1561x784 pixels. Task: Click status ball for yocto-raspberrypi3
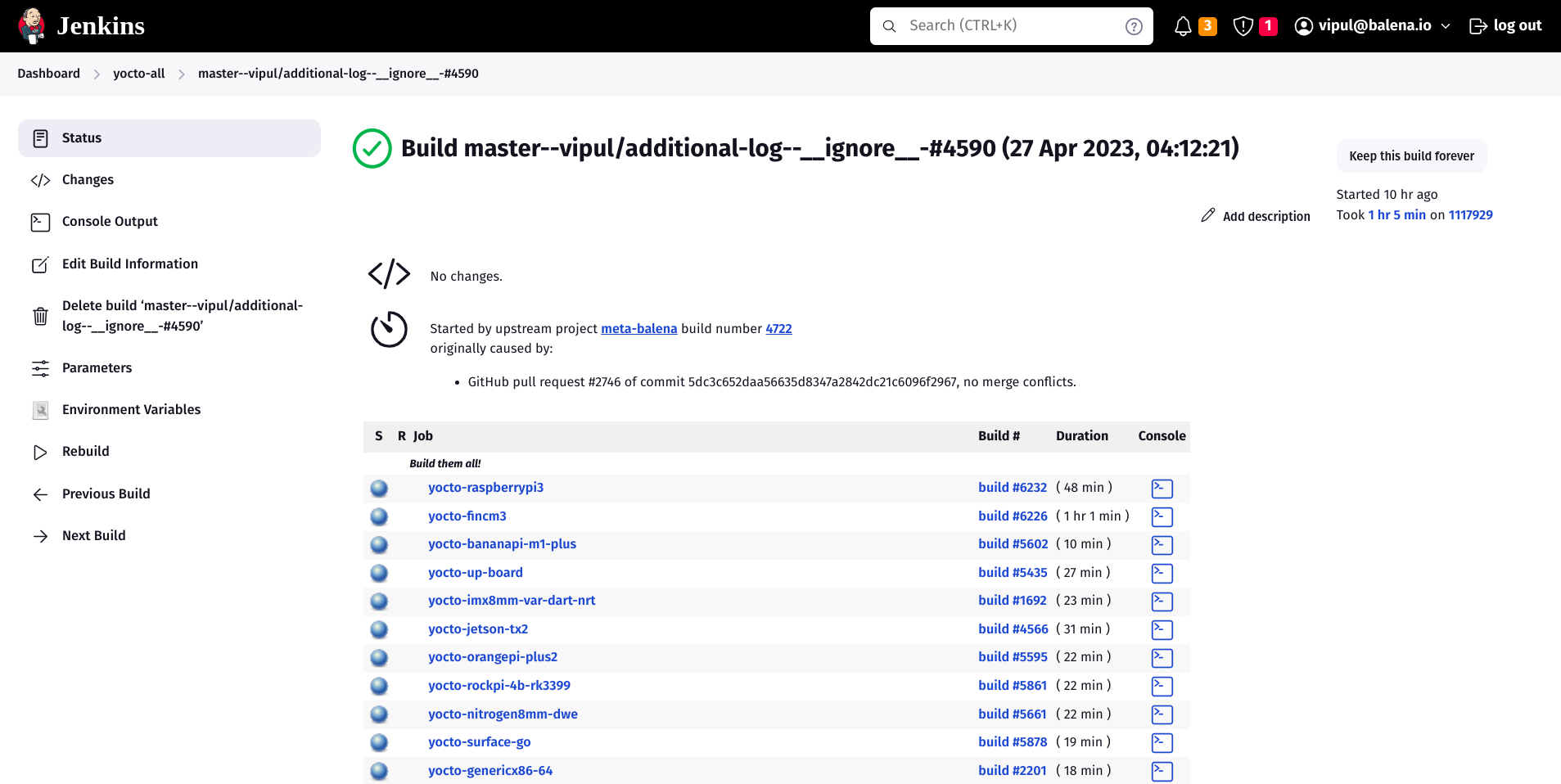[379, 489]
